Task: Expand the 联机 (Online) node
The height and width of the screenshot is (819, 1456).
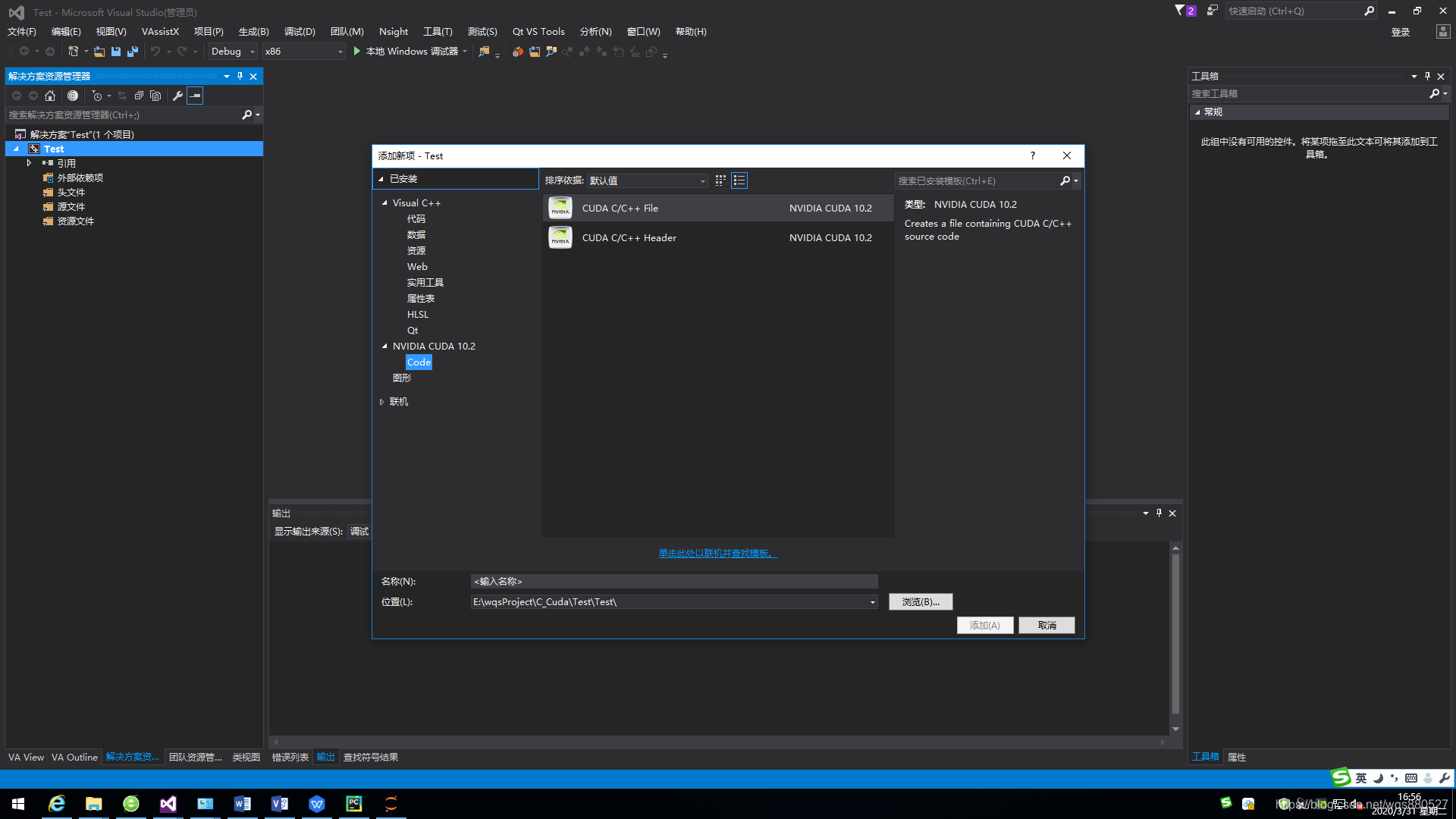Action: click(x=381, y=402)
